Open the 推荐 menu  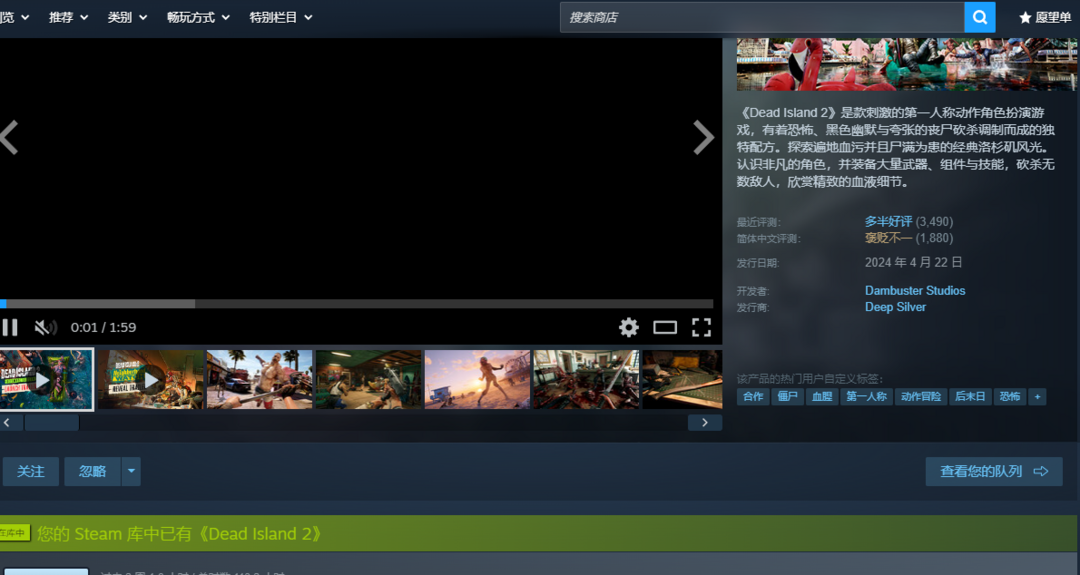coord(68,17)
